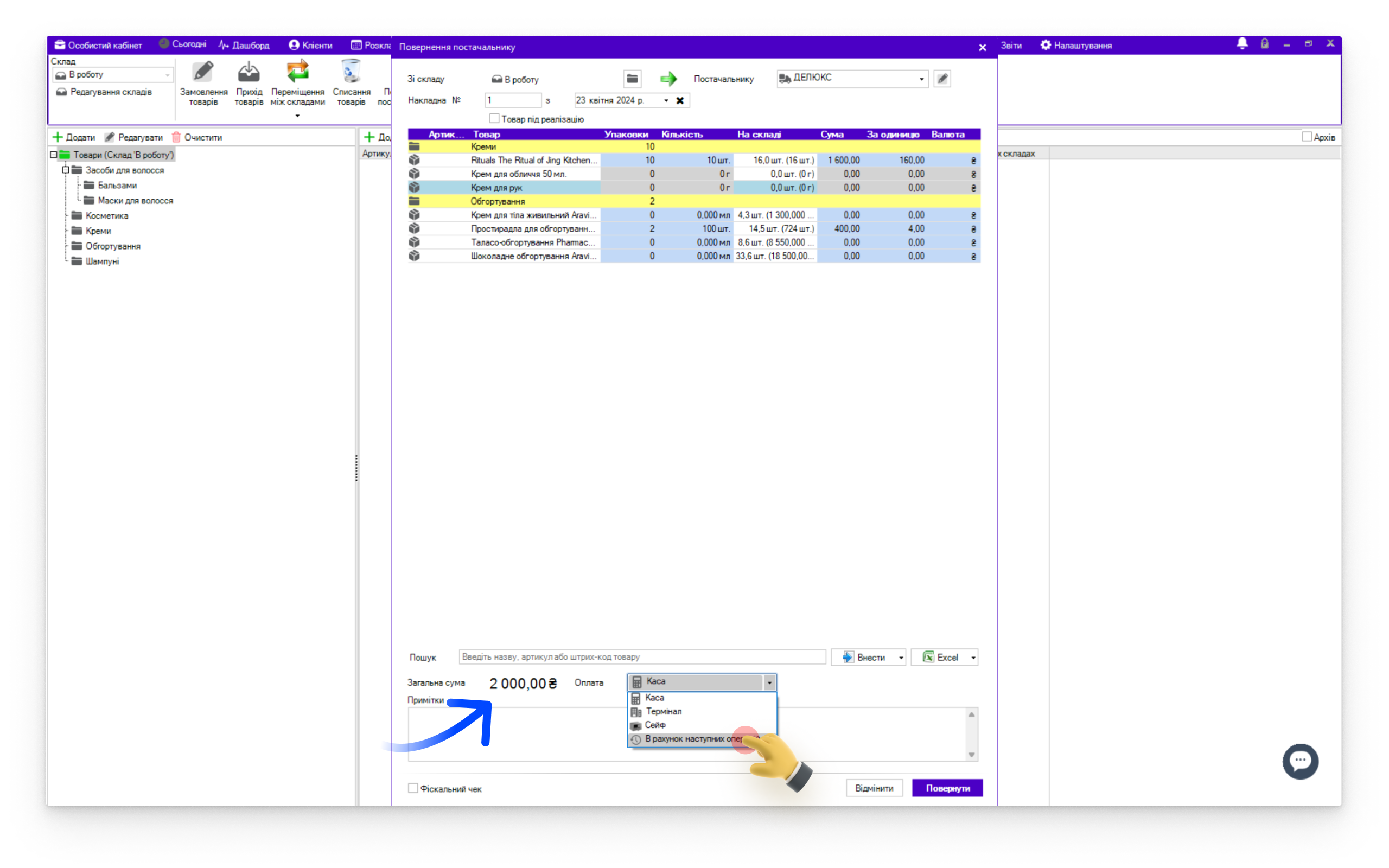Open the support chat bubble

point(1300,761)
